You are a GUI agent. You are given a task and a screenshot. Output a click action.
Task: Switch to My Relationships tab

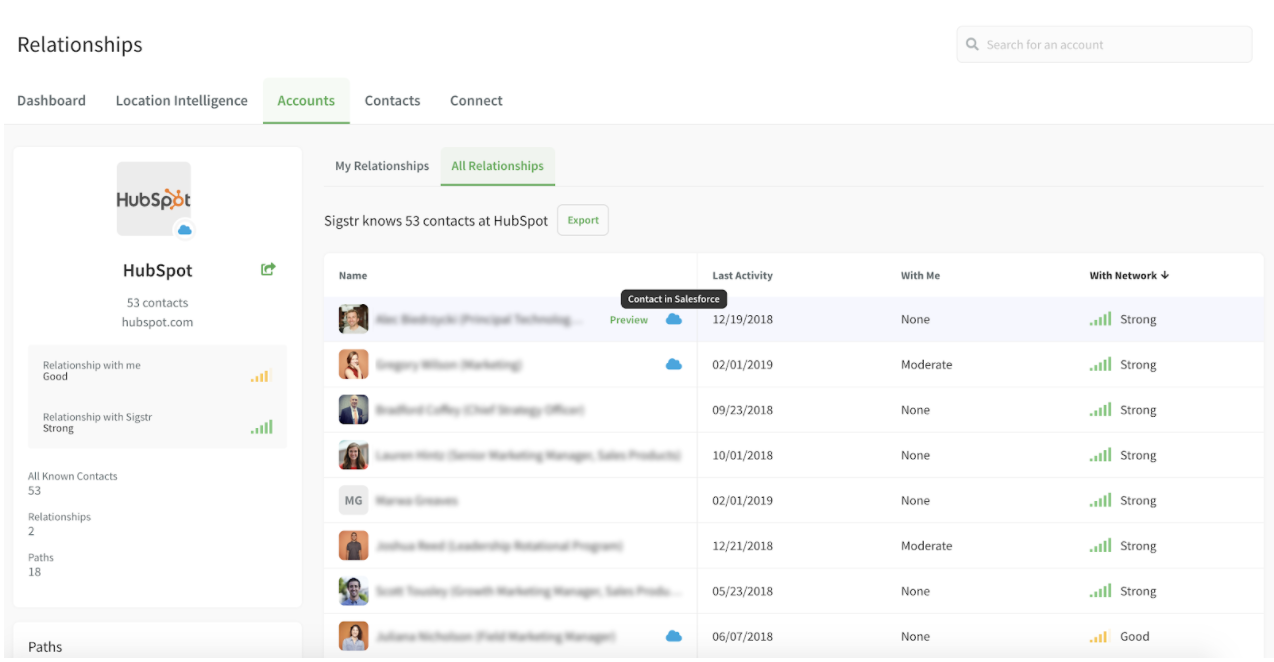click(382, 166)
